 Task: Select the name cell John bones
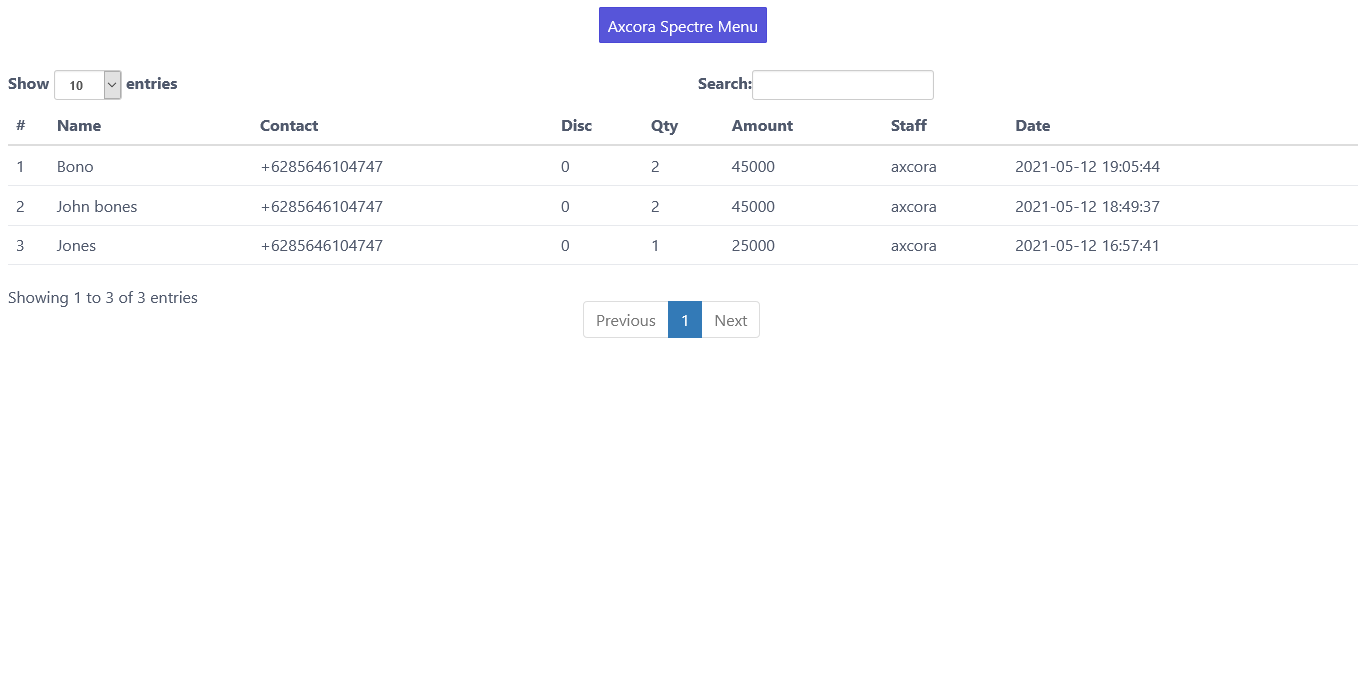[x=97, y=207]
